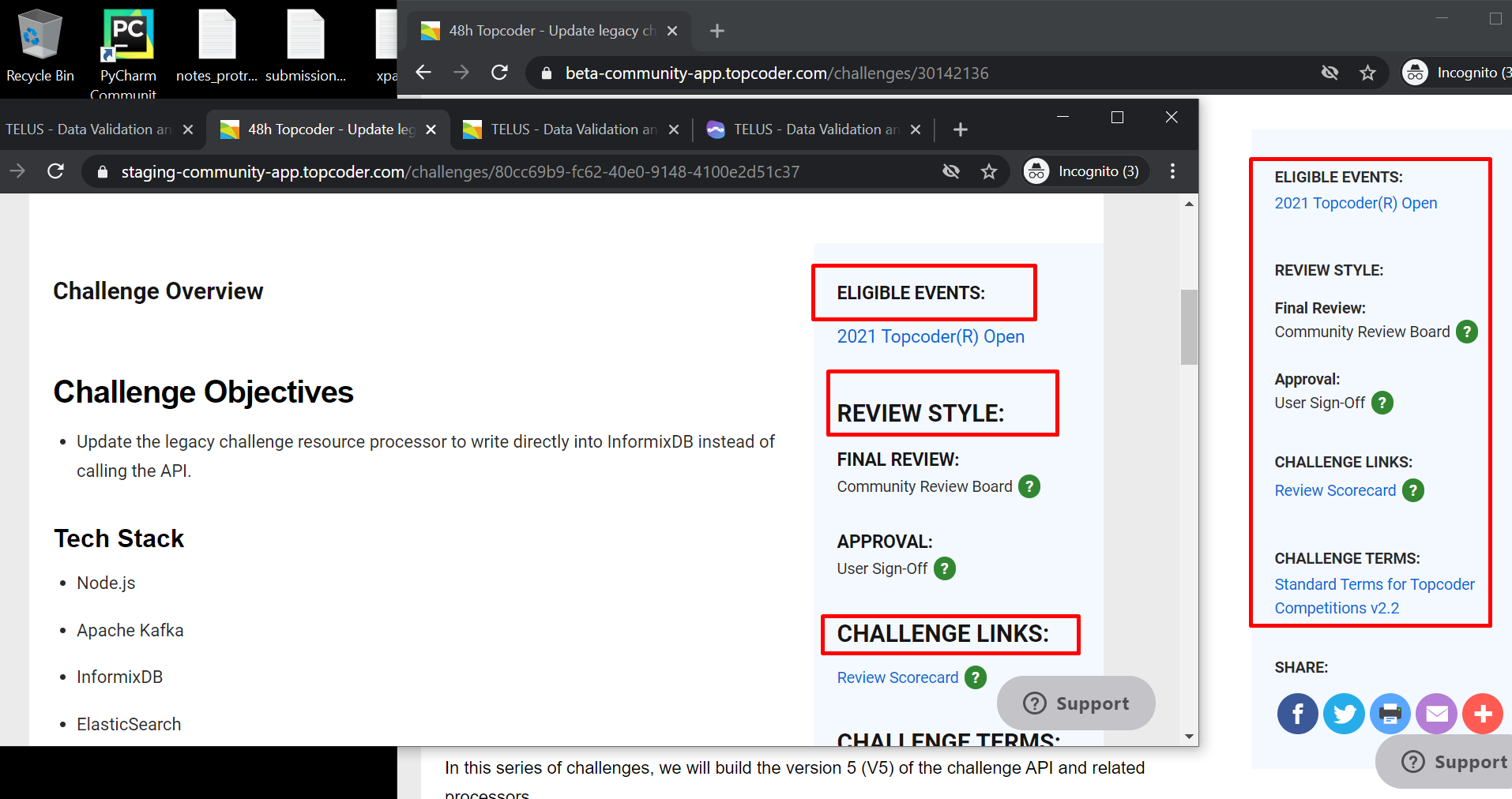
Task: Open new tab in front Chrome window
Action: [960, 129]
